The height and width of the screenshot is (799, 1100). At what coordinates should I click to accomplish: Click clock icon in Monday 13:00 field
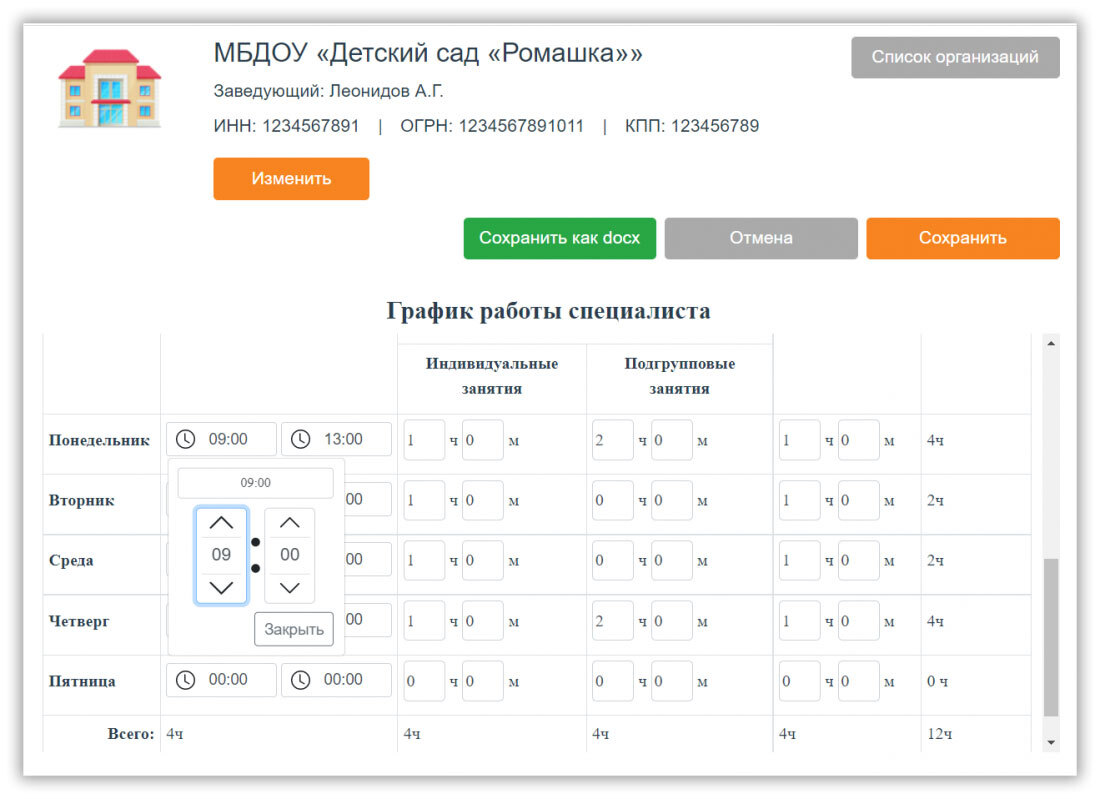tap(301, 440)
